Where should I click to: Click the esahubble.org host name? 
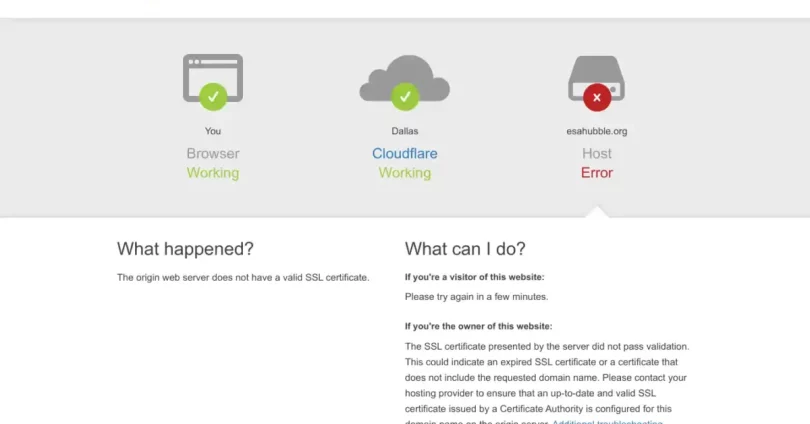coord(597,131)
